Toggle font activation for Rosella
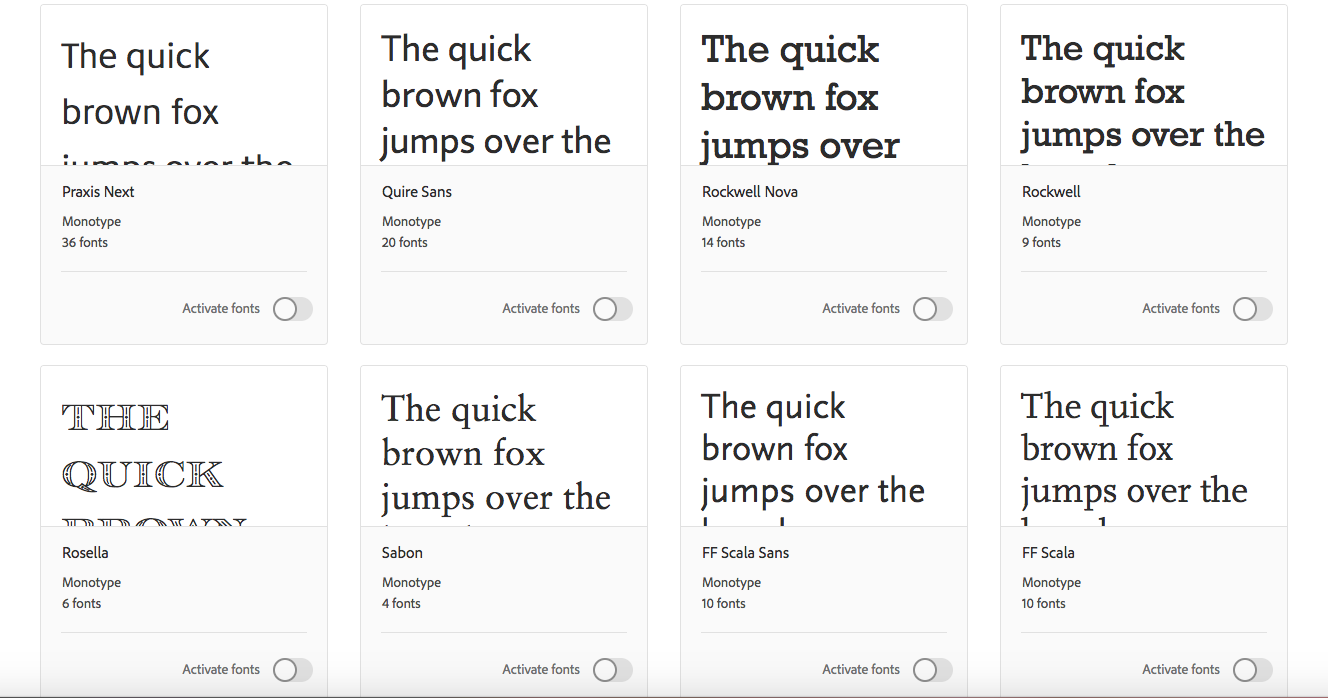 (292, 670)
